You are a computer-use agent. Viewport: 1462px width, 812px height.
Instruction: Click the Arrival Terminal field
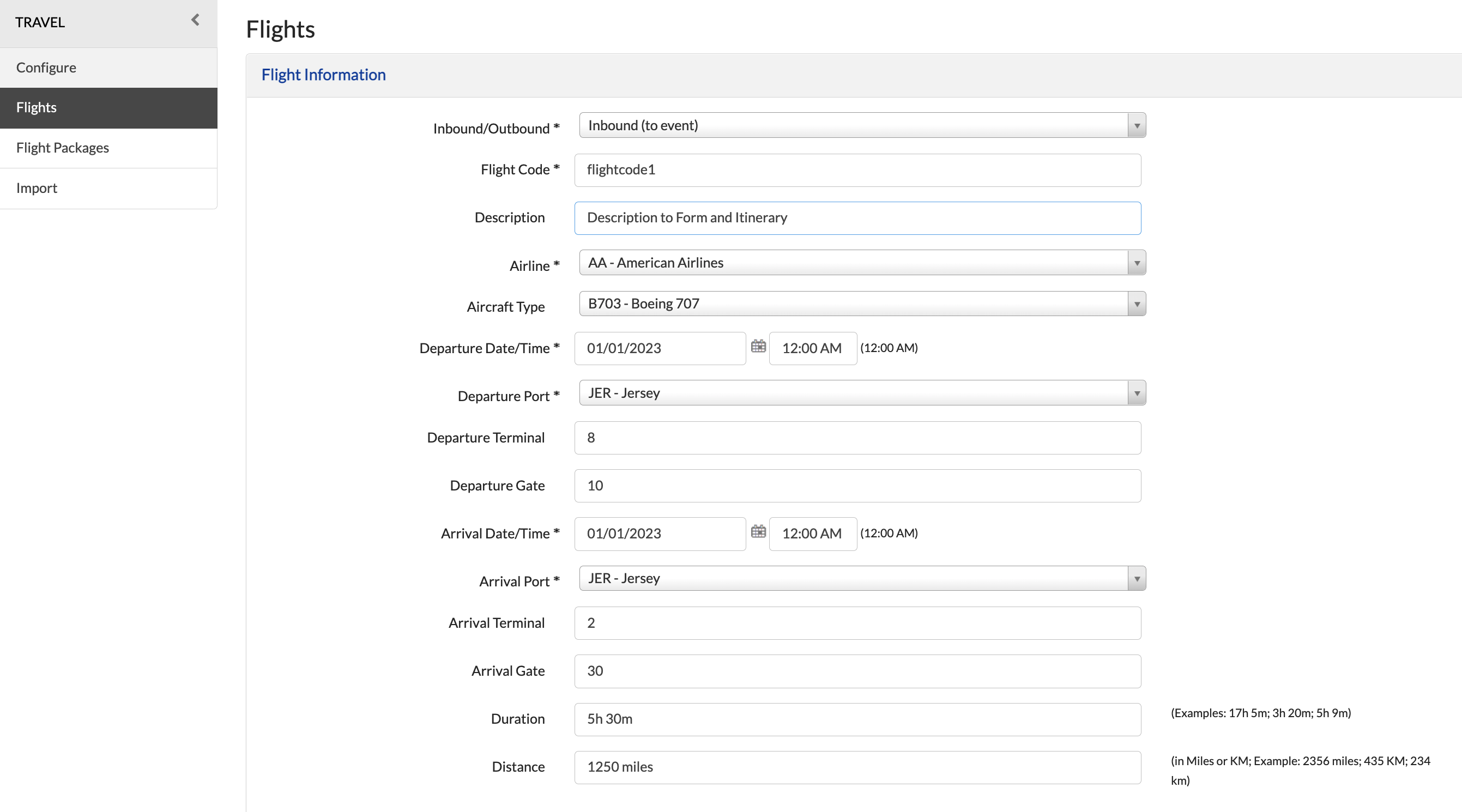coord(857,623)
